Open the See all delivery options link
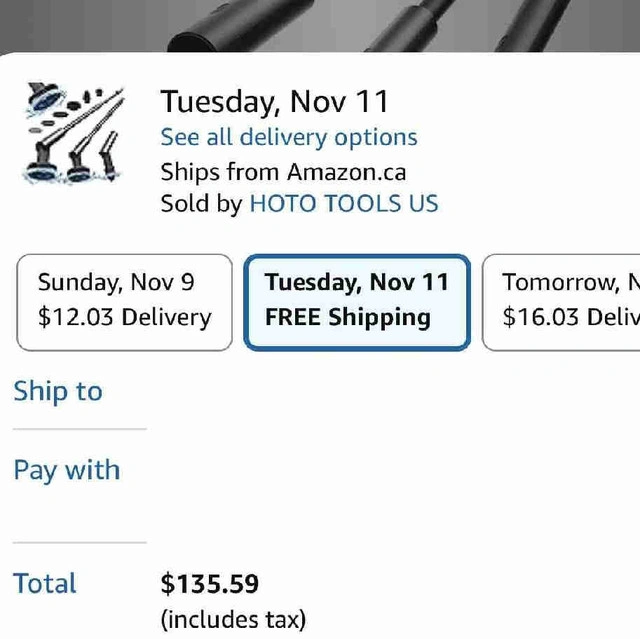This screenshot has height=639, width=640. [x=289, y=137]
